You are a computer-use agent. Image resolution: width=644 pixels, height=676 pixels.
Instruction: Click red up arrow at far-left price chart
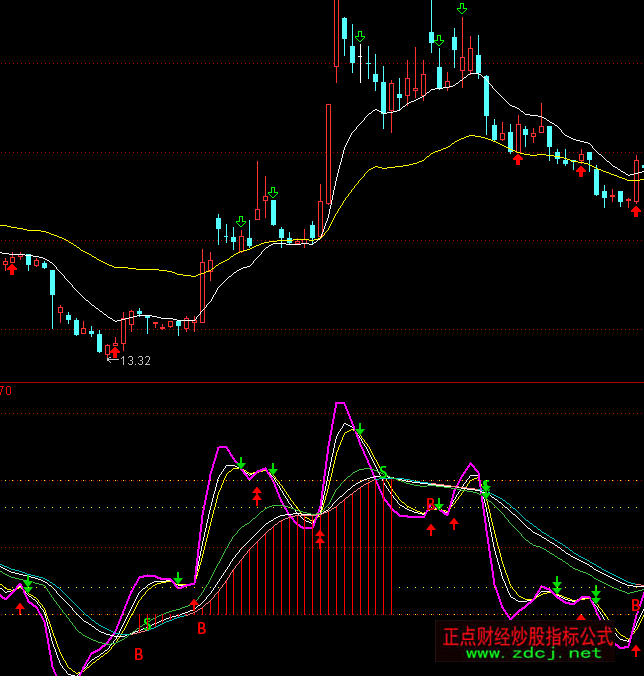pos(12,268)
